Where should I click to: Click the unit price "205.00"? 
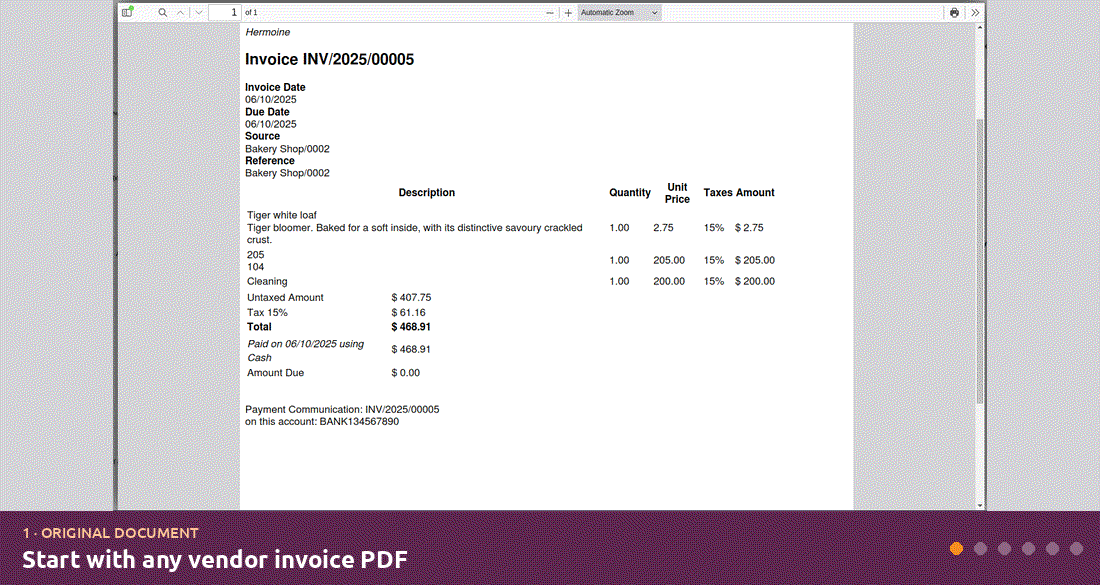[669, 260]
